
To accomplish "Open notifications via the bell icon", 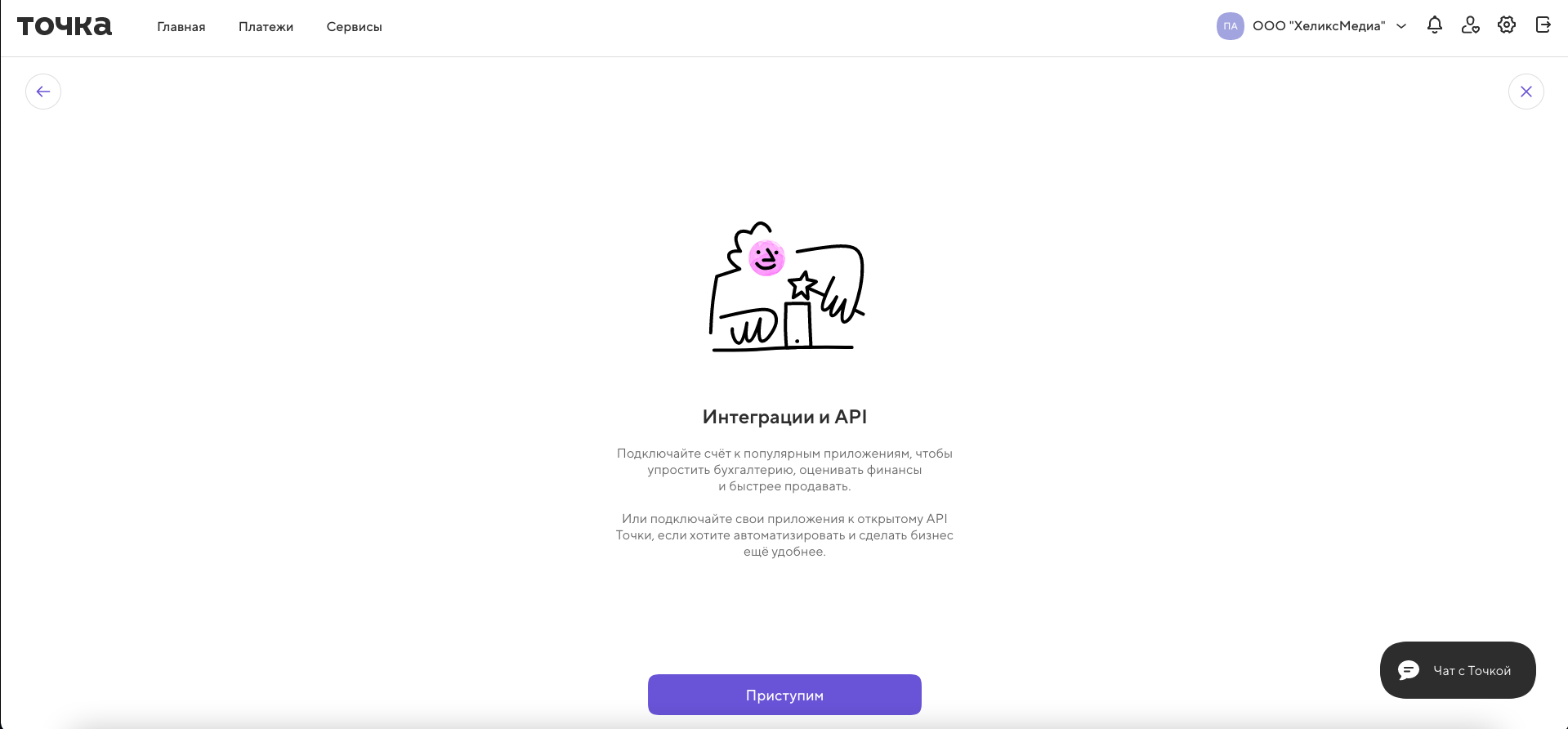I will tap(1434, 25).
